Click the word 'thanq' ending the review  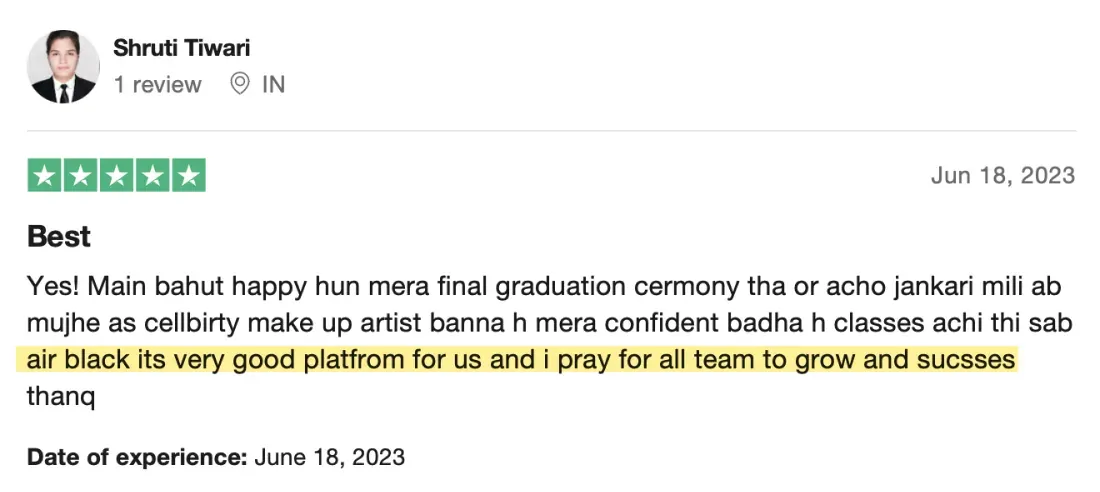60,397
